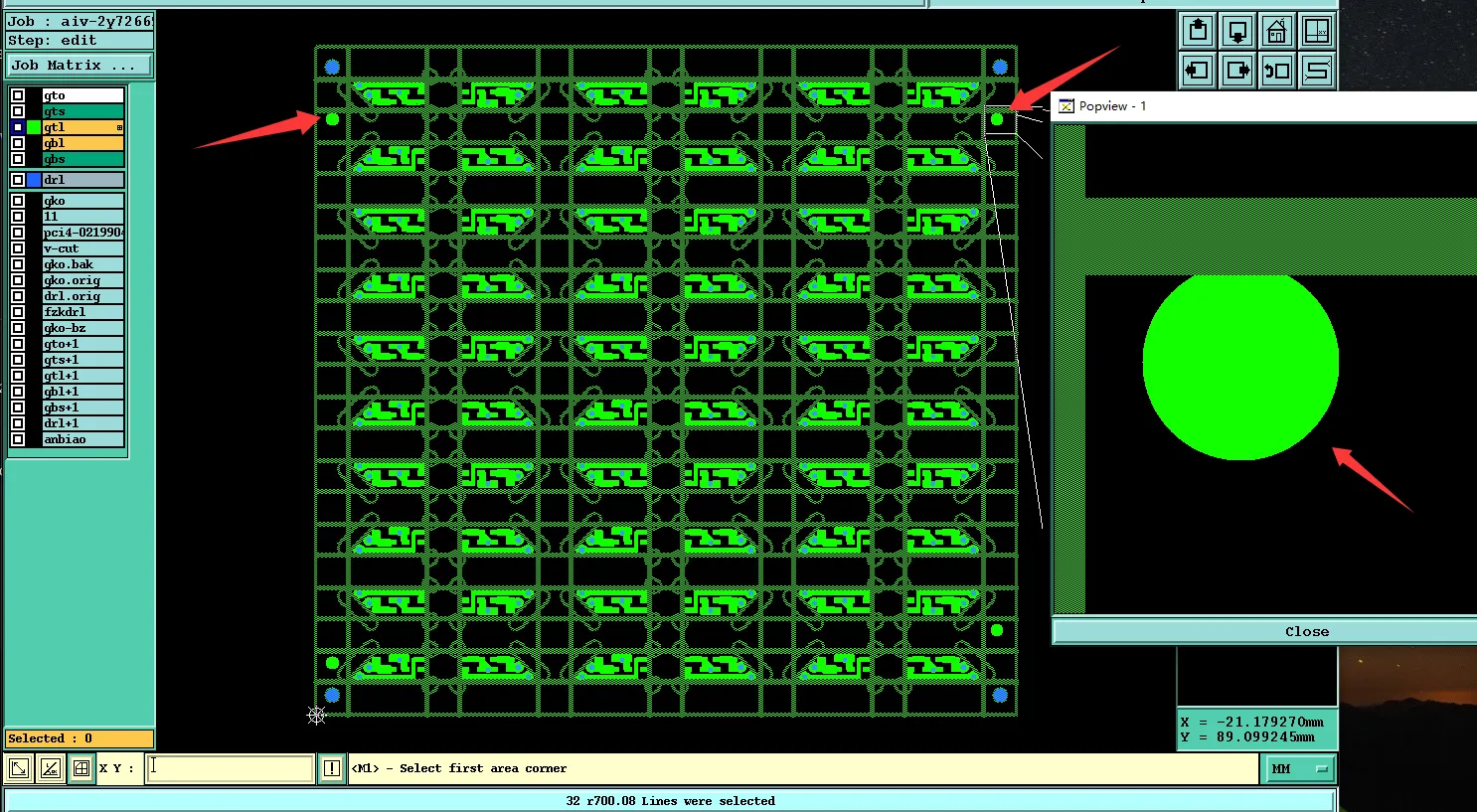Select the gko layer name
The width and height of the screenshot is (1477, 812).
coord(83,201)
